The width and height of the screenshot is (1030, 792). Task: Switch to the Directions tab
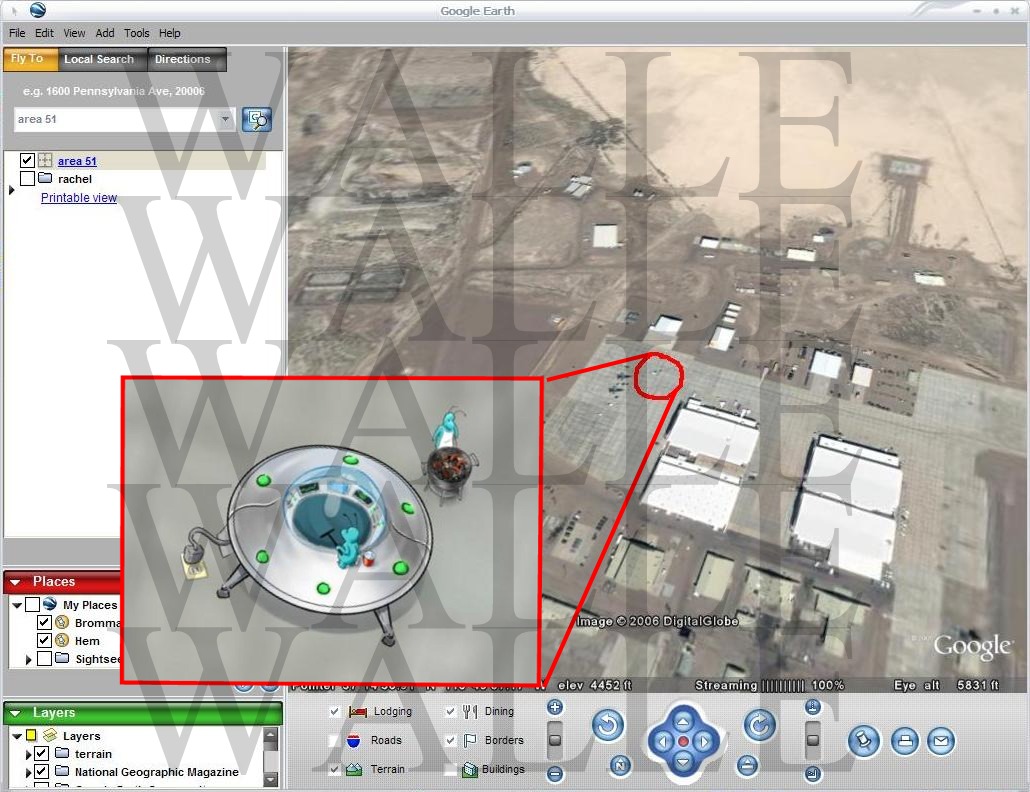pyautogui.click(x=187, y=59)
